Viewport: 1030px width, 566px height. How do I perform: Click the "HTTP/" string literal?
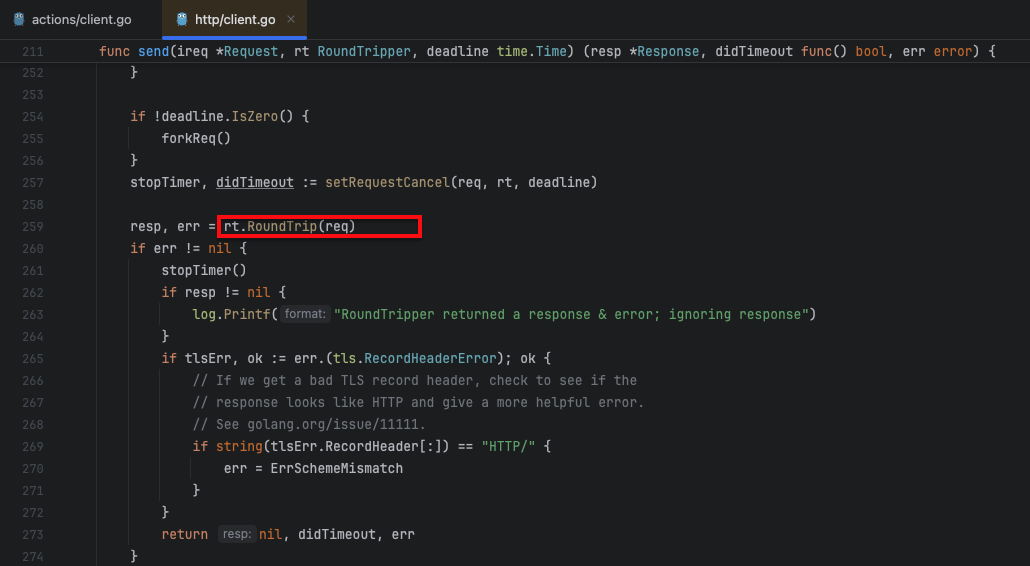[x=508, y=446]
